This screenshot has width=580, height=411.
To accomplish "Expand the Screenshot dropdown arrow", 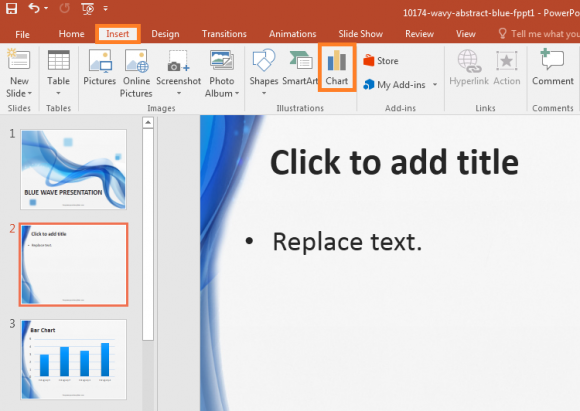I will pos(179,93).
